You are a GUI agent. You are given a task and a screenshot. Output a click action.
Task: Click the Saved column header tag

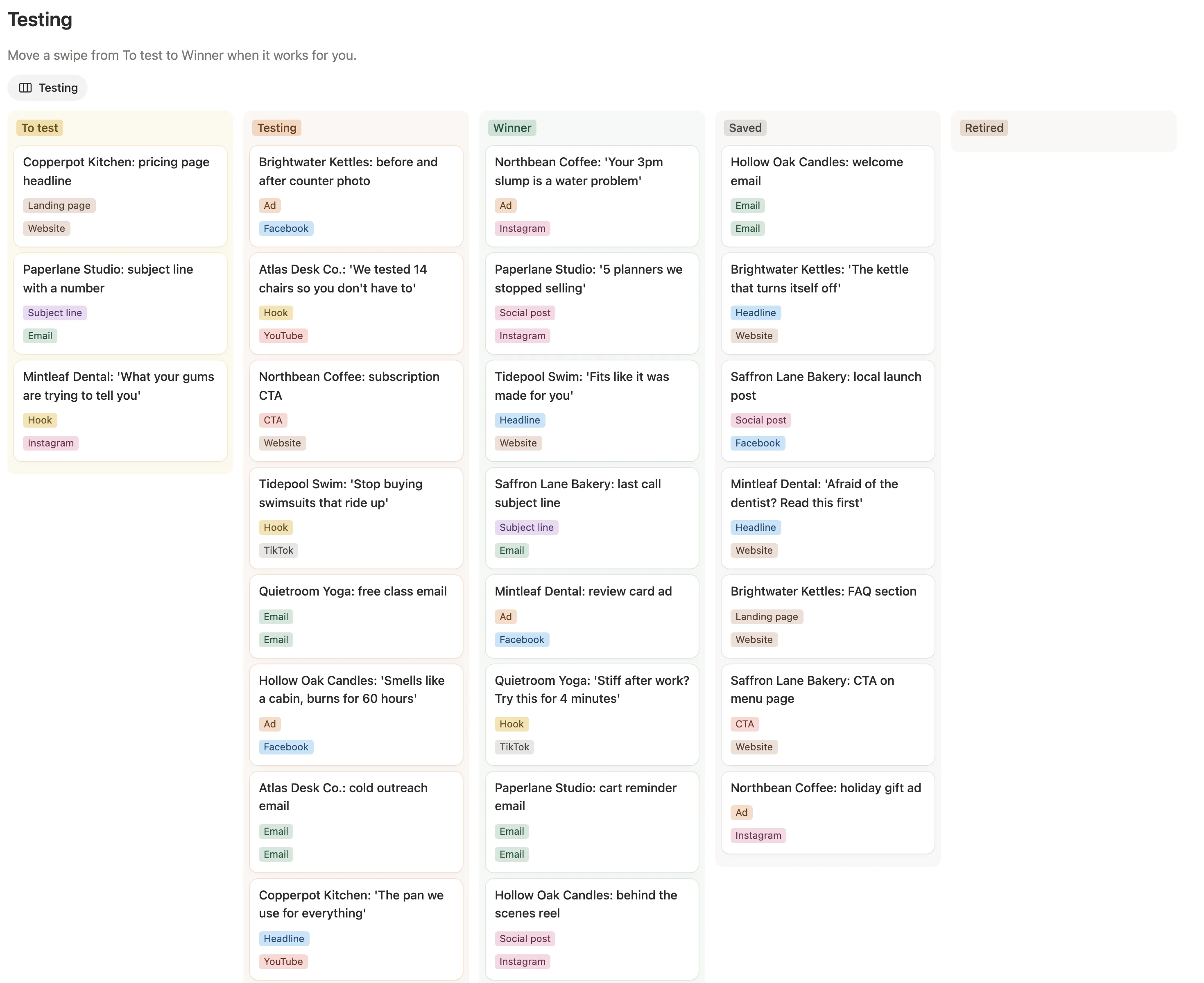(x=745, y=128)
